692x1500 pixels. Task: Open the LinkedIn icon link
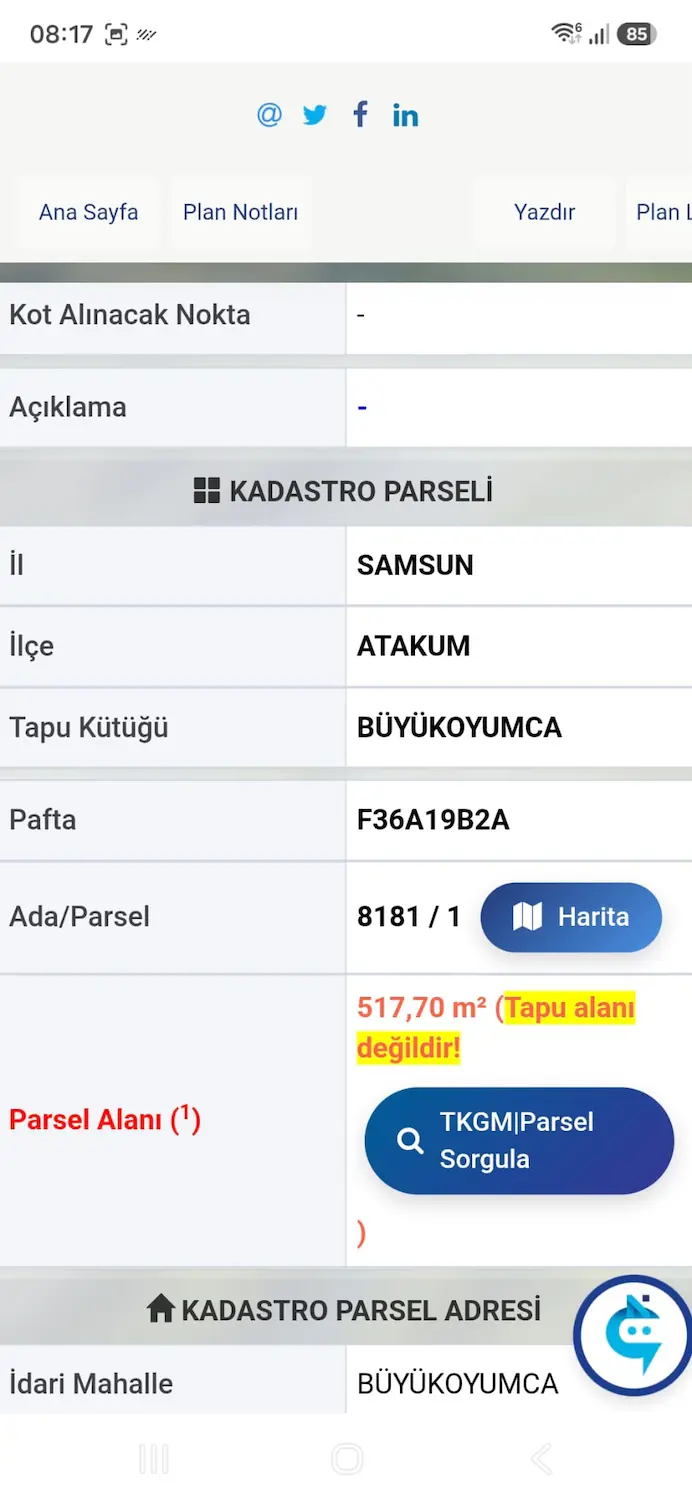(x=405, y=115)
